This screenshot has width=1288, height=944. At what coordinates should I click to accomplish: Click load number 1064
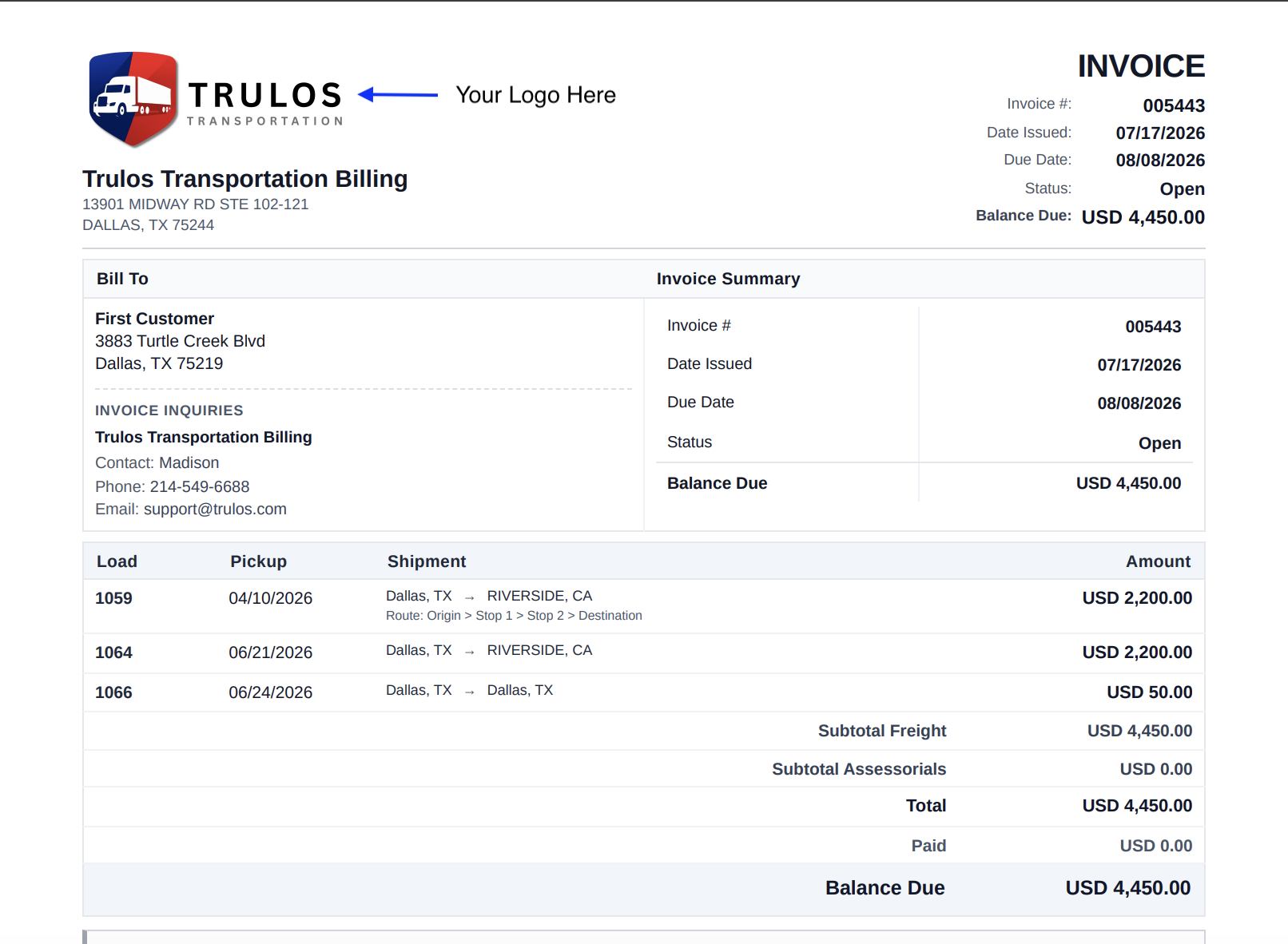tap(113, 652)
